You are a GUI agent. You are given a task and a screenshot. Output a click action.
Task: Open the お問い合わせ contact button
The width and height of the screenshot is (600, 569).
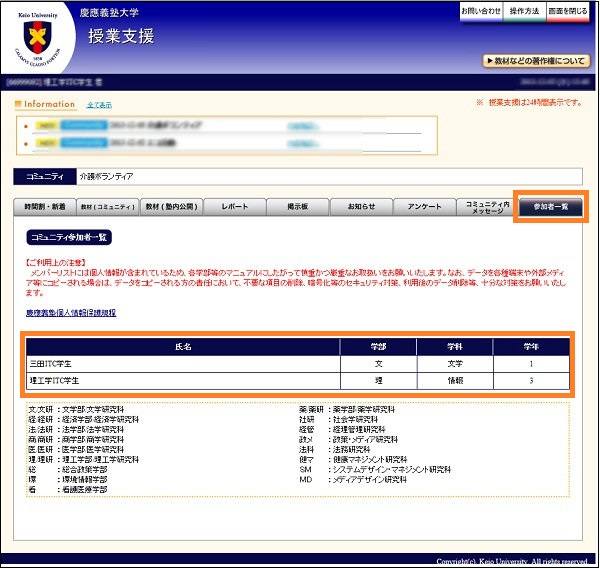pos(479,11)
